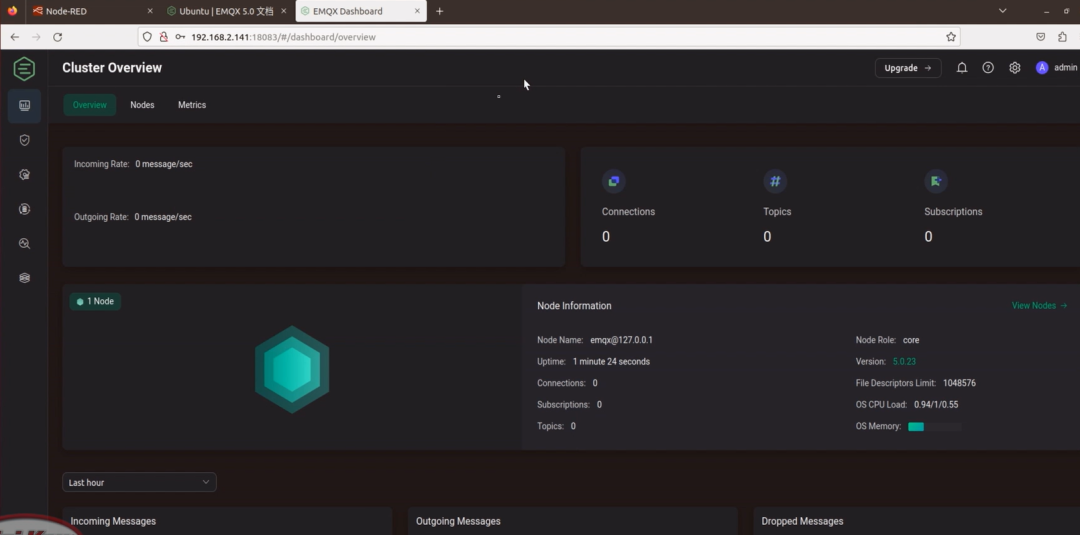The image size is (1080, 535).
Task: Click the OS CPU Load value
Action: pos(936,405)
